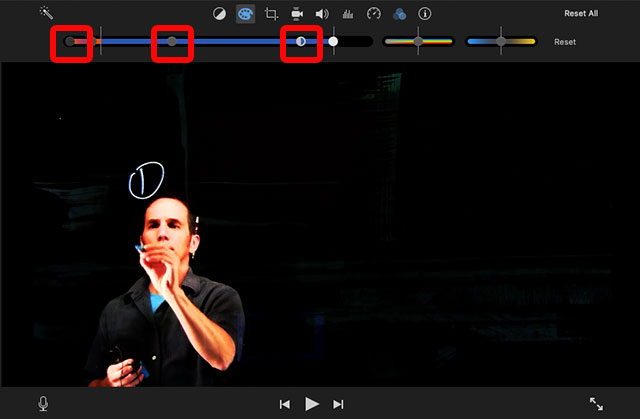Click the shadows handle on the multislider
Viewport: 640px width, 419px height.
(70, 42)
